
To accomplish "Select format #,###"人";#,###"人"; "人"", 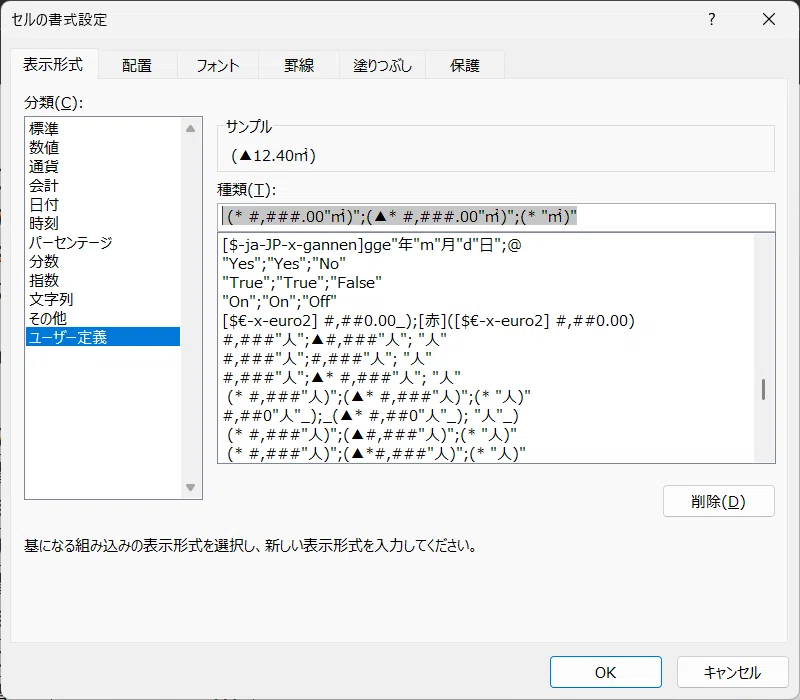I will 486,358.
